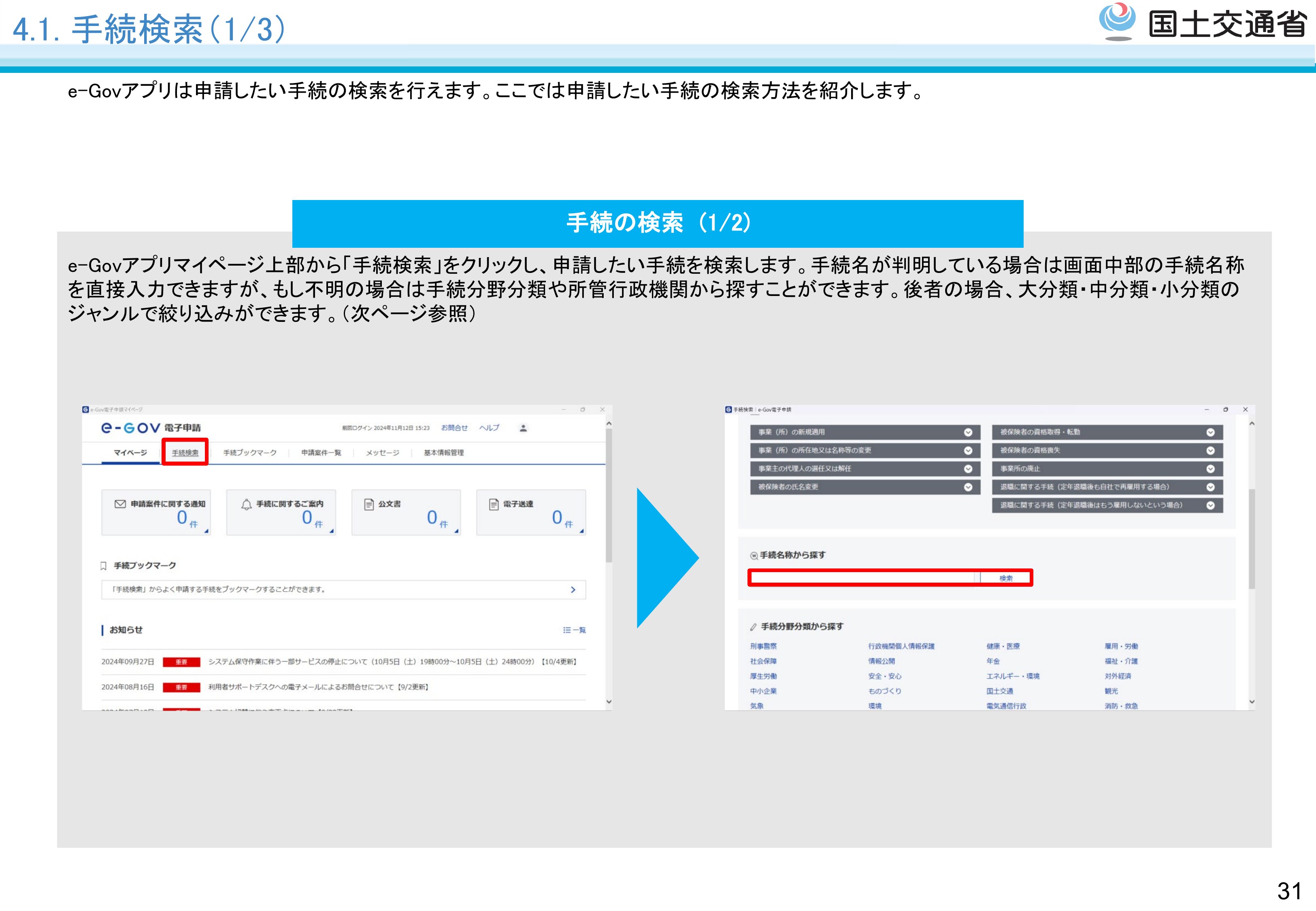
Task: Expand 事業所の廃止 chevron
Action: pos(1210,468)
